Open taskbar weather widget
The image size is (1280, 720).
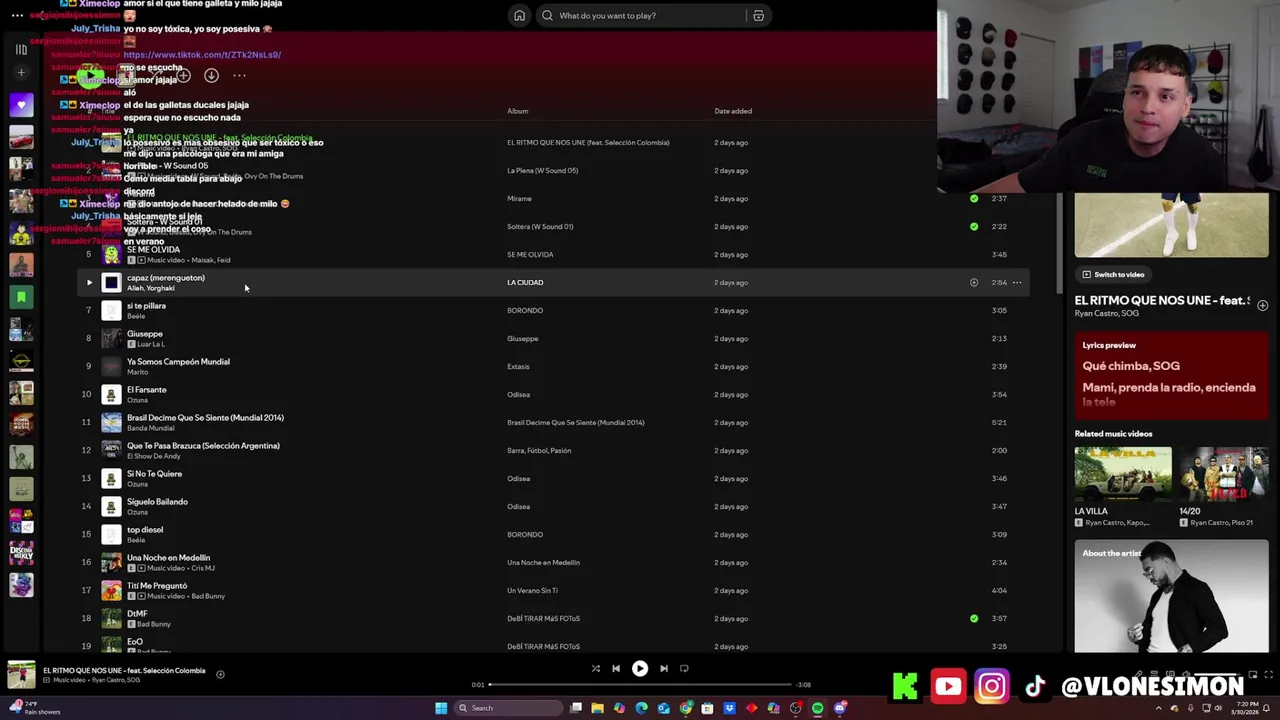click(x=33, y=708)
